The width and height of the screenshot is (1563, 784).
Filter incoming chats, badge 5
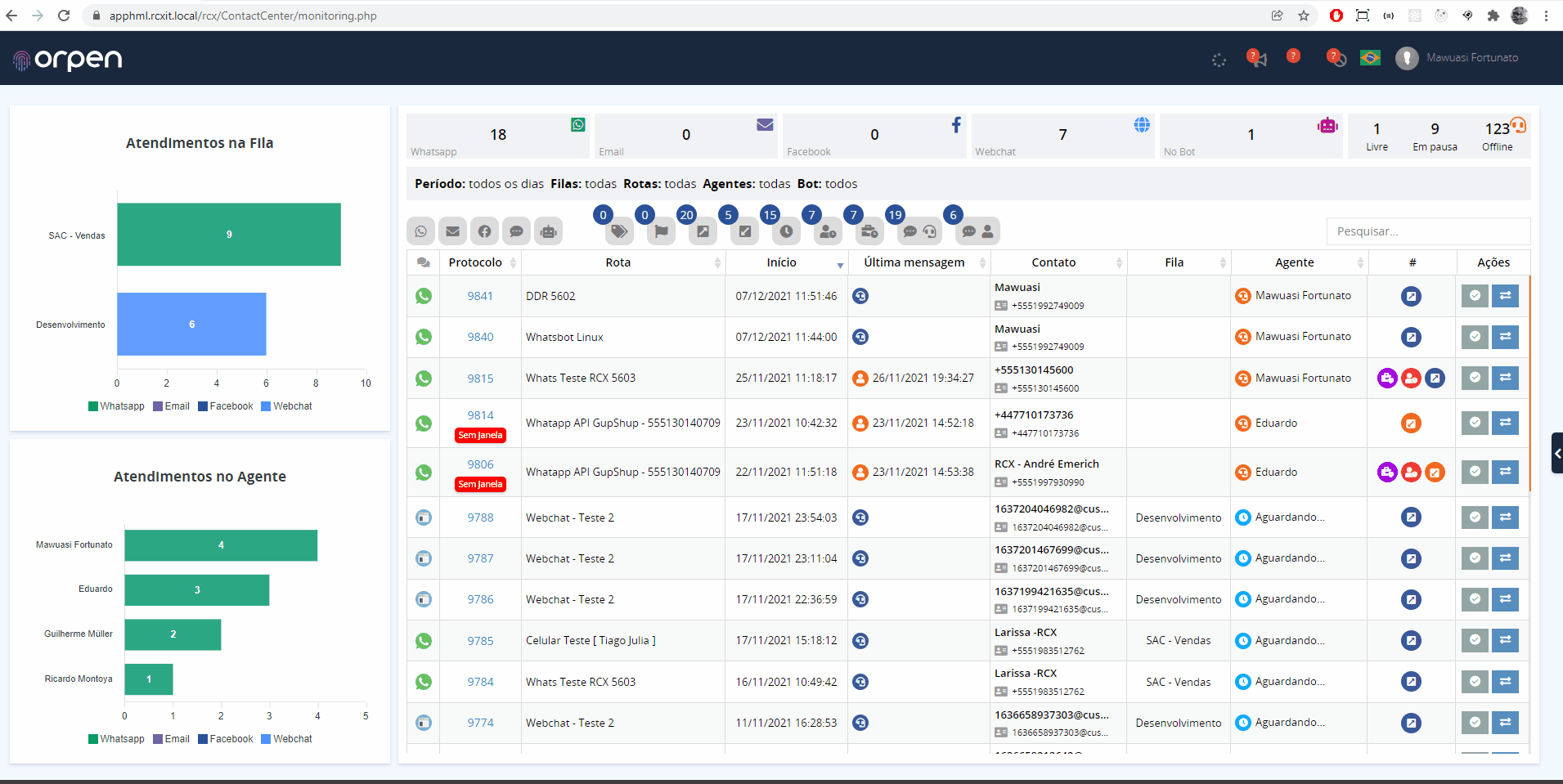744,231
